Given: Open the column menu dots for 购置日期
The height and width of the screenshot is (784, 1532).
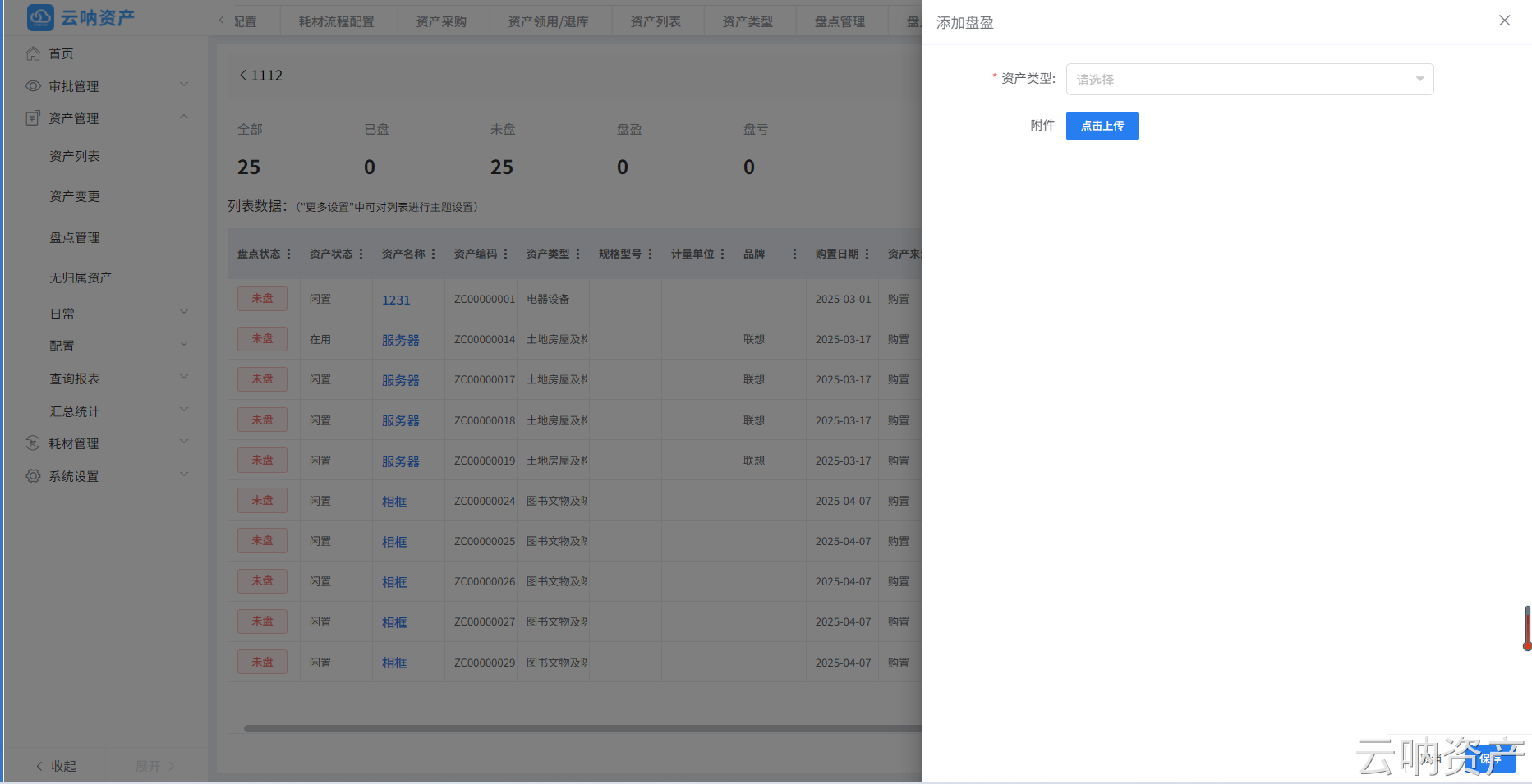Looking at the screenshot, I should pos(867,254).
